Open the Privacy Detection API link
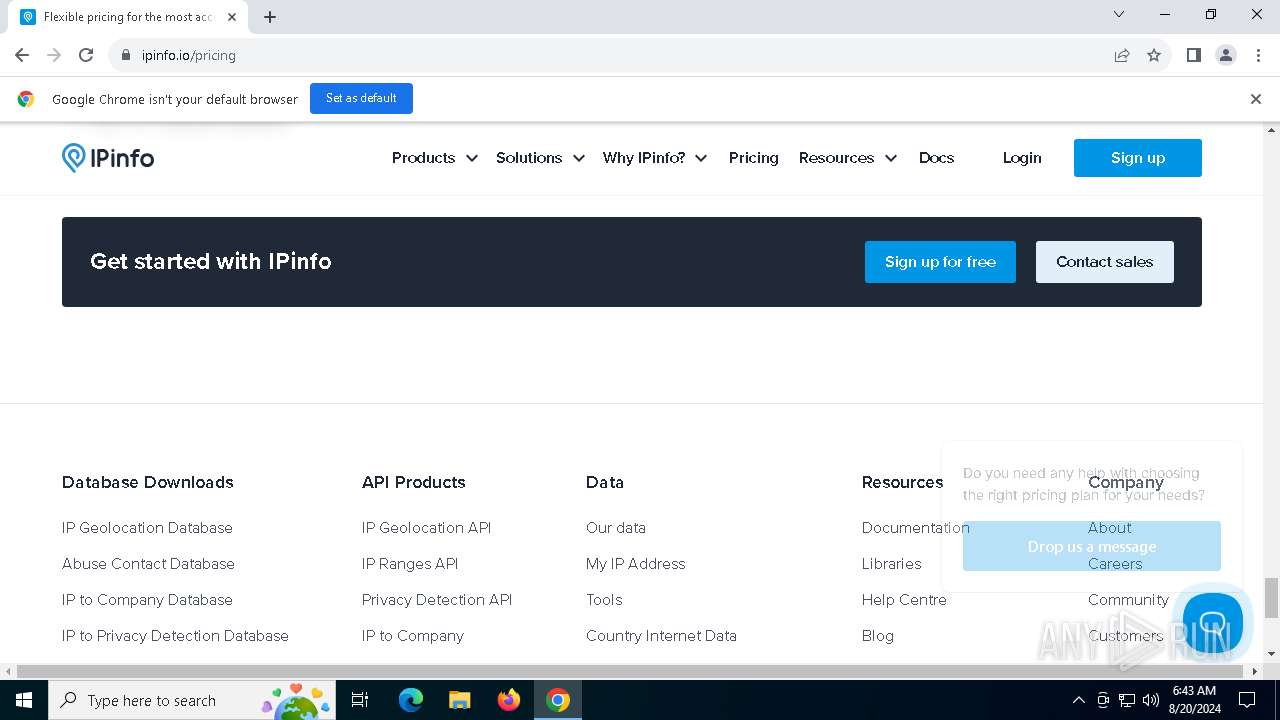Image resolution: width=1280 pixels, height=720 pixels. pos(437,600)
